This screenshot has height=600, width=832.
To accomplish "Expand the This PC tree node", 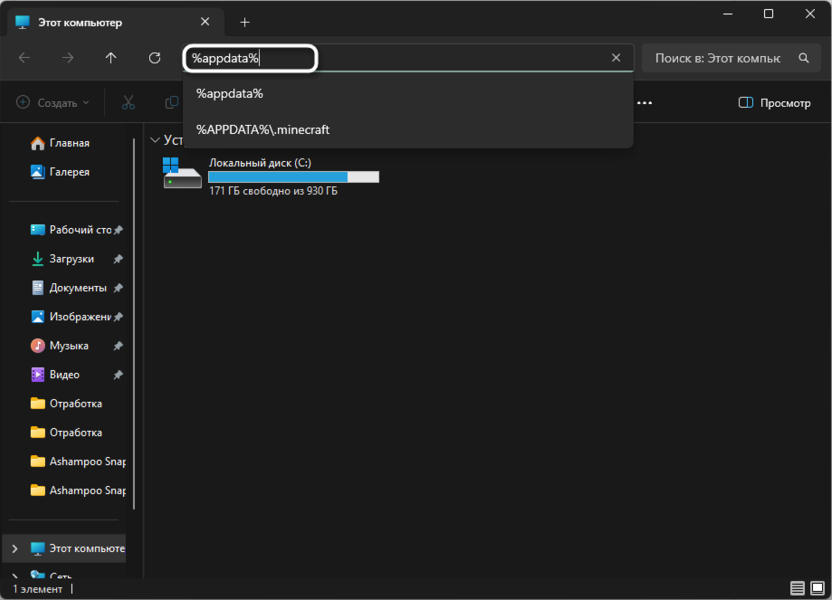I will (14, 549).
